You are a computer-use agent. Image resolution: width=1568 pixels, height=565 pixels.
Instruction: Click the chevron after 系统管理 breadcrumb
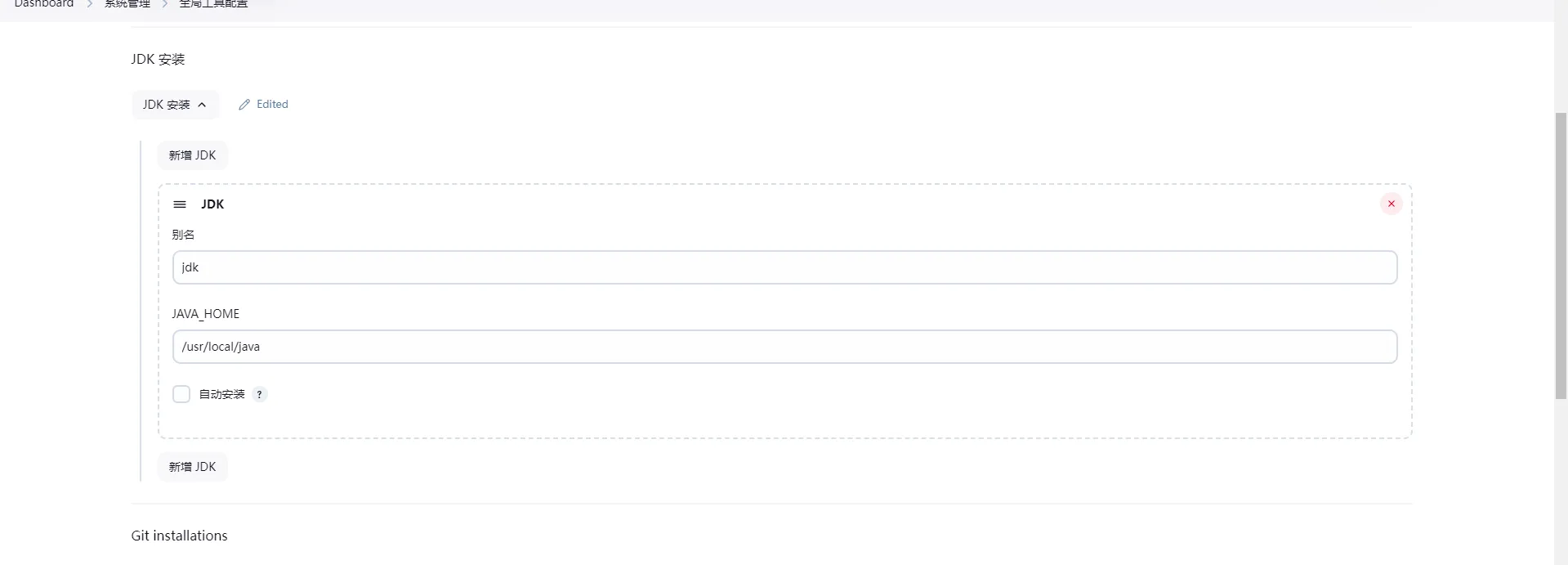pos(164,4)
